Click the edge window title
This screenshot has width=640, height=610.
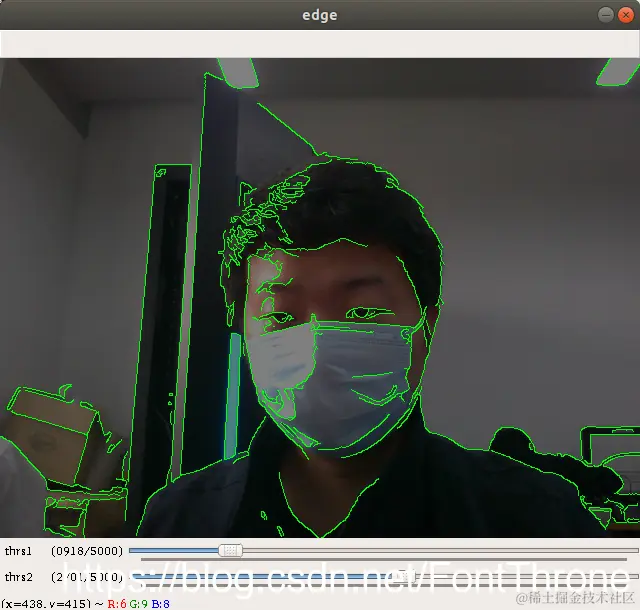coord(320,15)
